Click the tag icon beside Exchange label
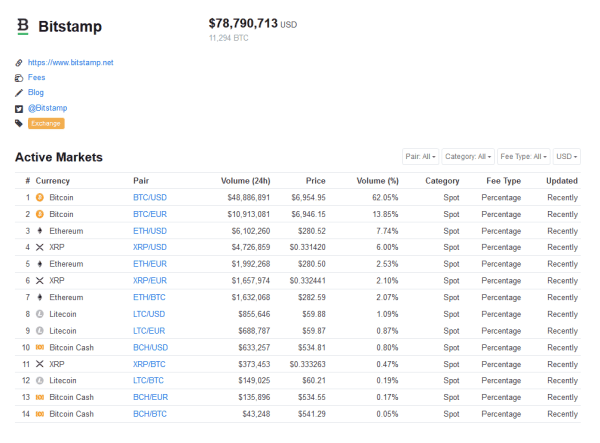This screenshot has height=443, width=600. [19, 123]
